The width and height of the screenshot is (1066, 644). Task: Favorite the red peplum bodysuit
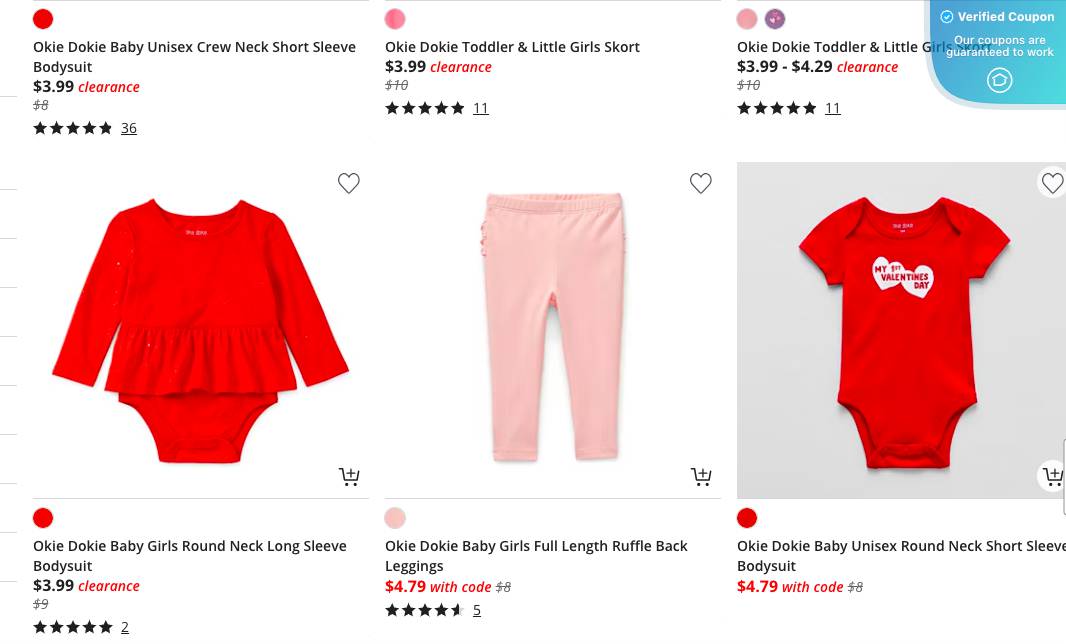(349, 184)
